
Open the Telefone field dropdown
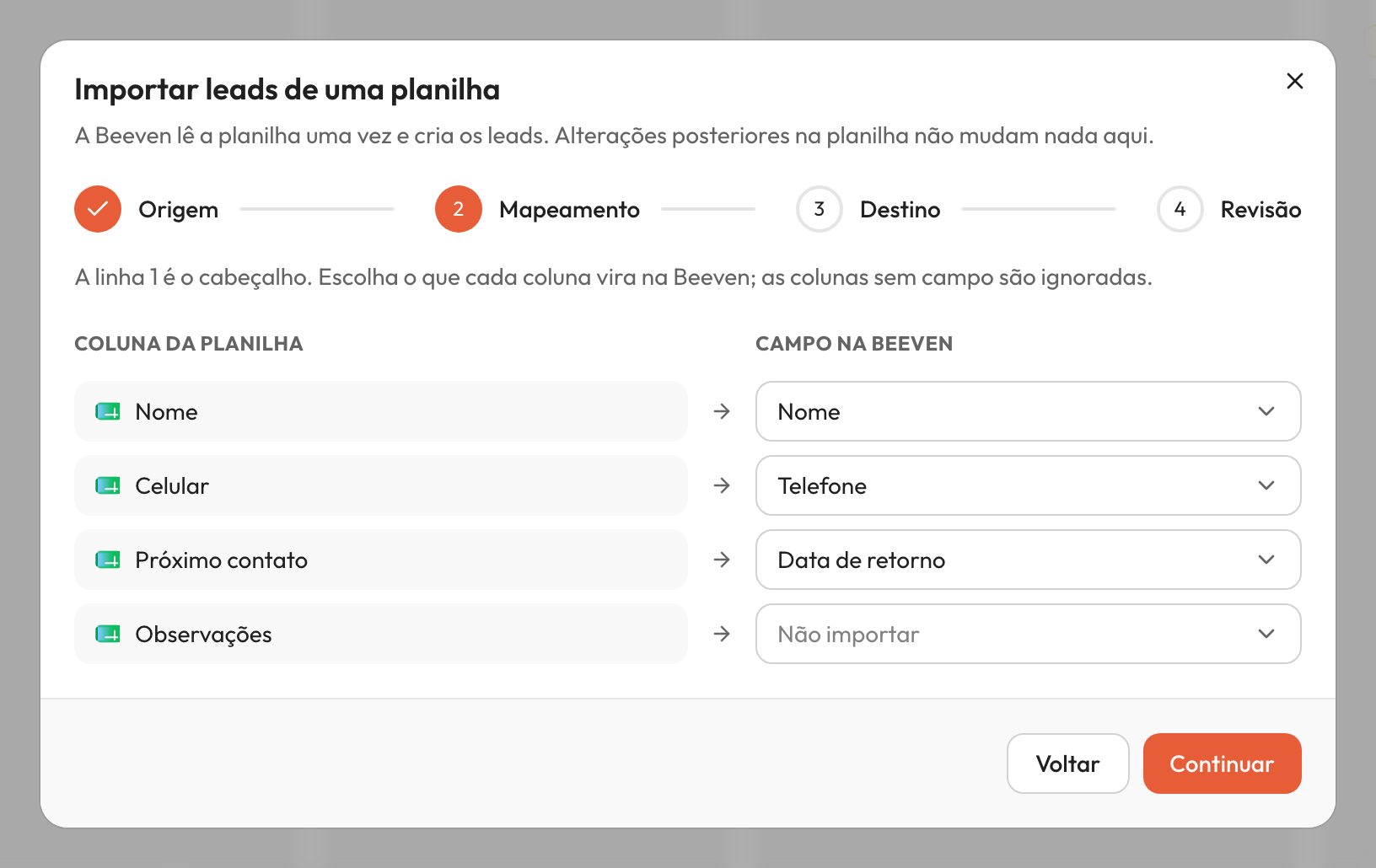[1028, 485]
